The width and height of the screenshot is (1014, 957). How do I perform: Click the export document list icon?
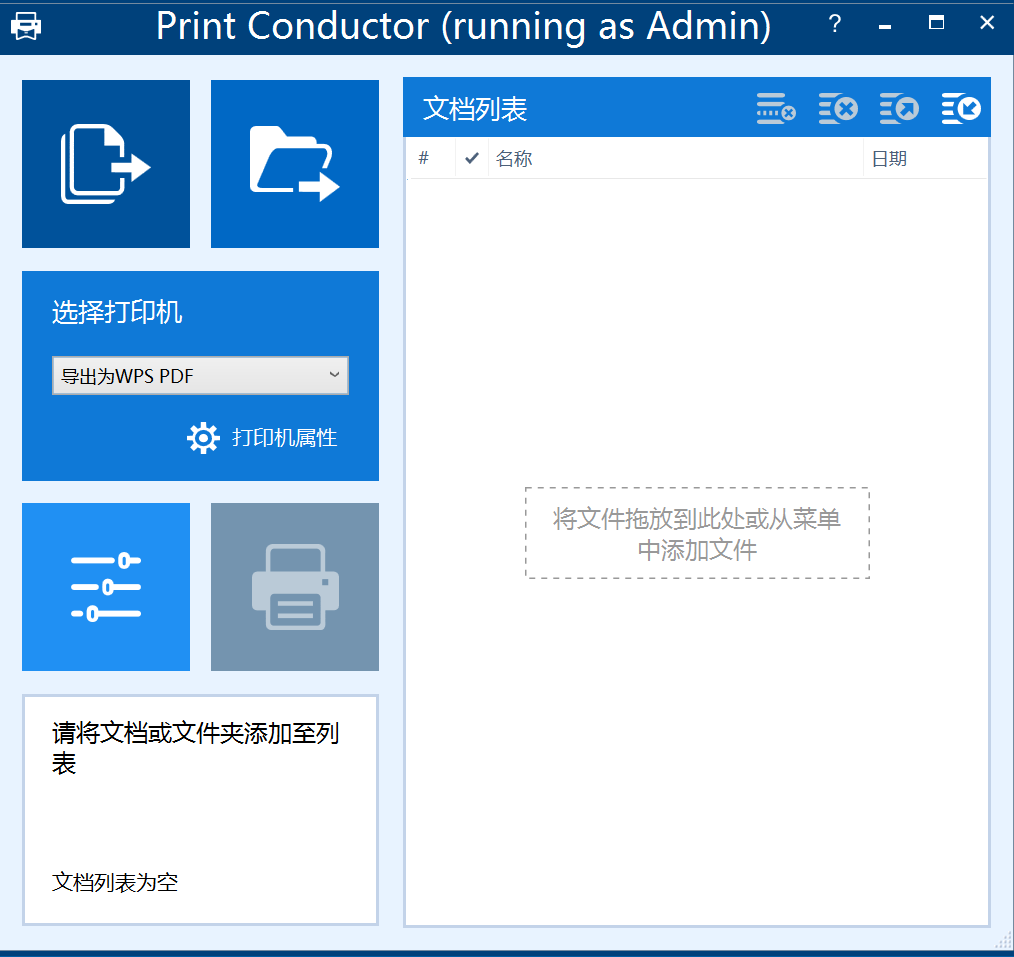(900, 109)
